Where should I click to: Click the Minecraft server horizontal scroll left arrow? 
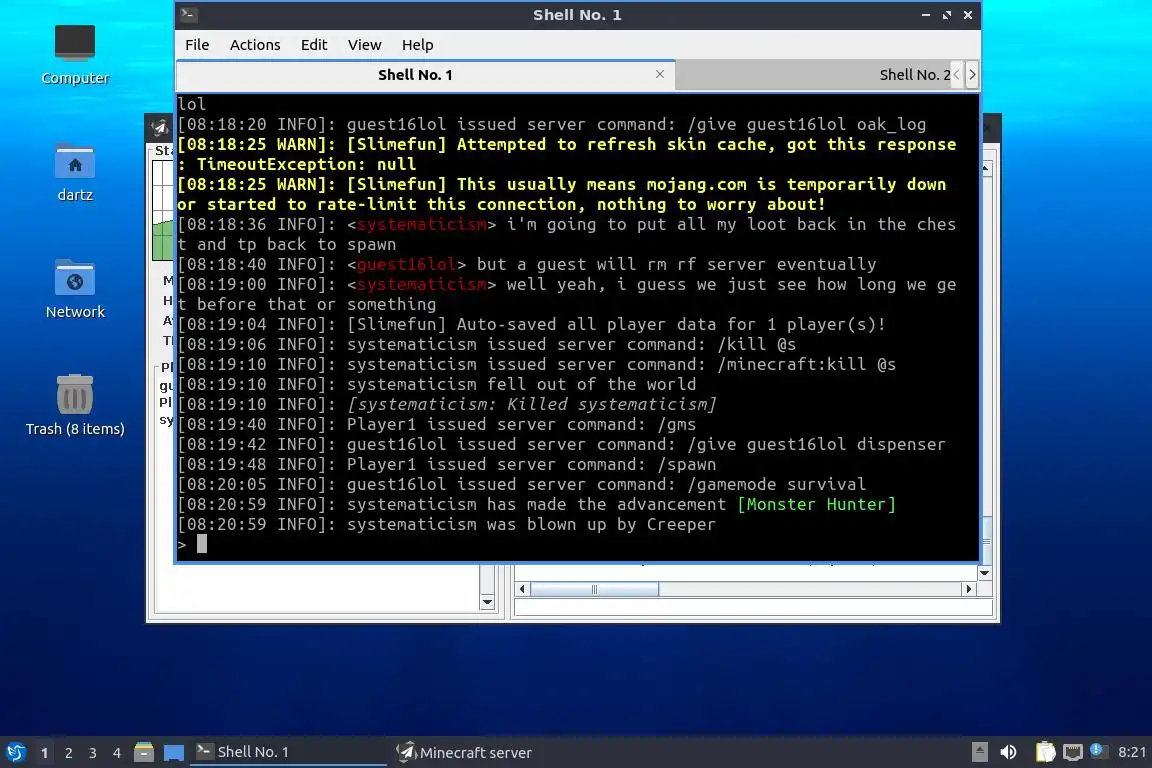tap(522, 589)
